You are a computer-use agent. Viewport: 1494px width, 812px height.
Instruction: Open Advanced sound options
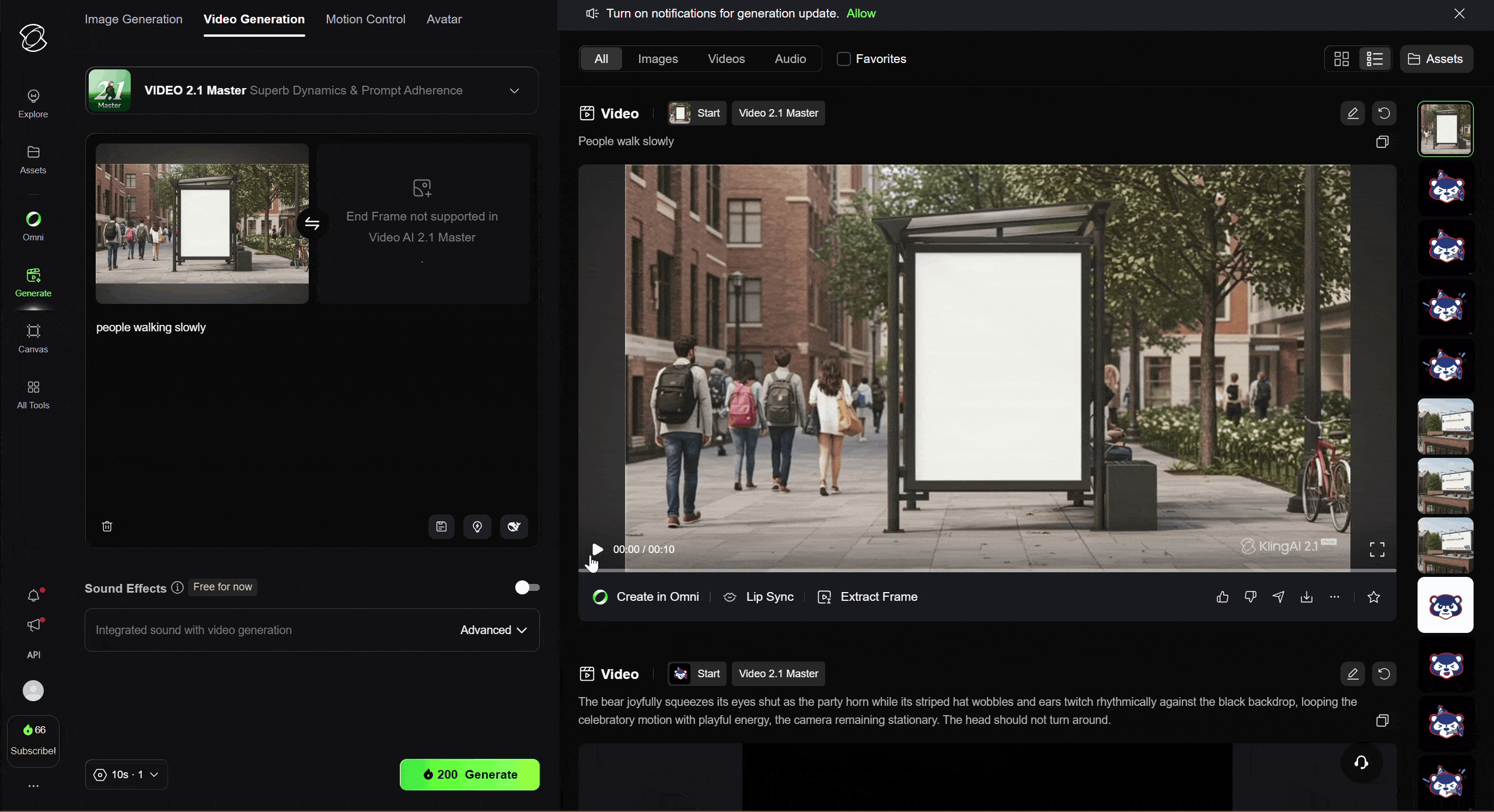(493, 630)
